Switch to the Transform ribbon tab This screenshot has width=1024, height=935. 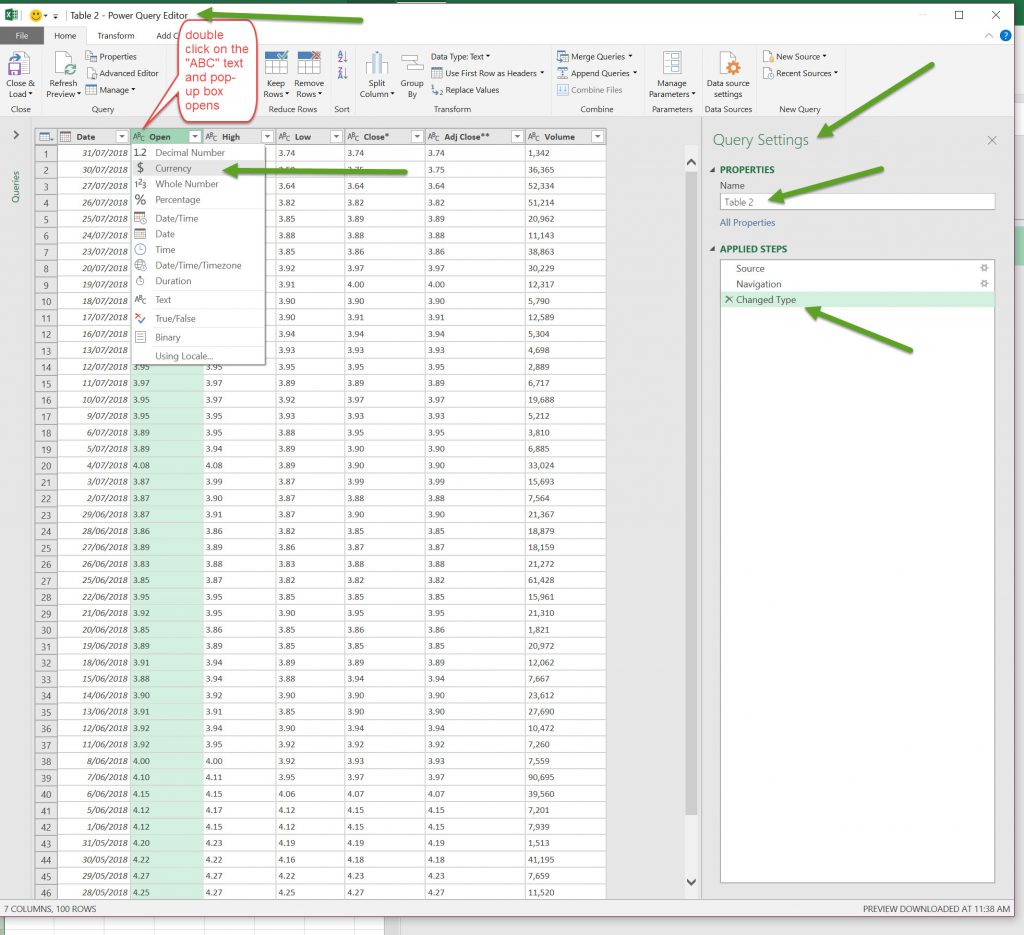pyautogui.click(x=116, y=36)
